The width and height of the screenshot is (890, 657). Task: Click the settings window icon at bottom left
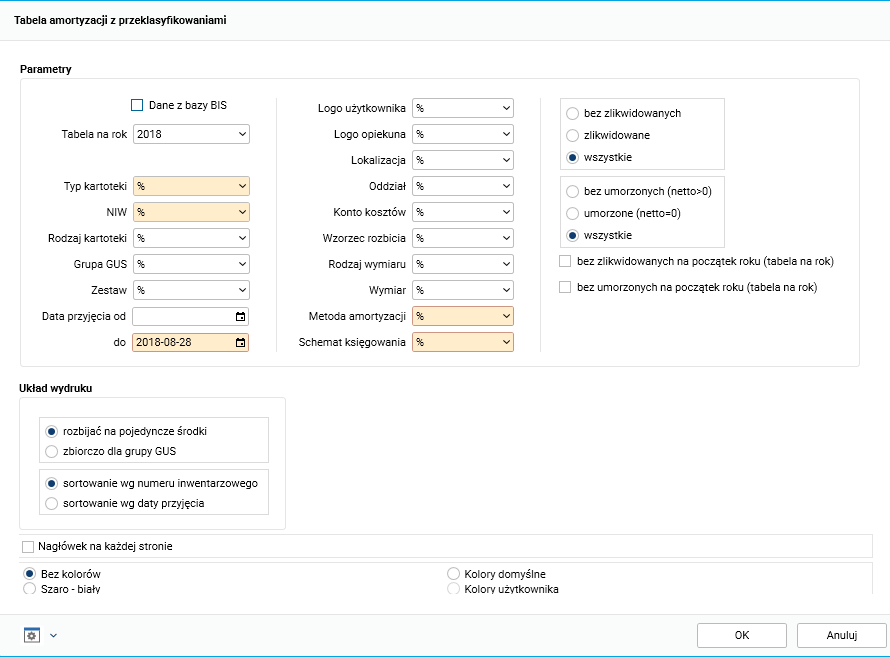32,635
